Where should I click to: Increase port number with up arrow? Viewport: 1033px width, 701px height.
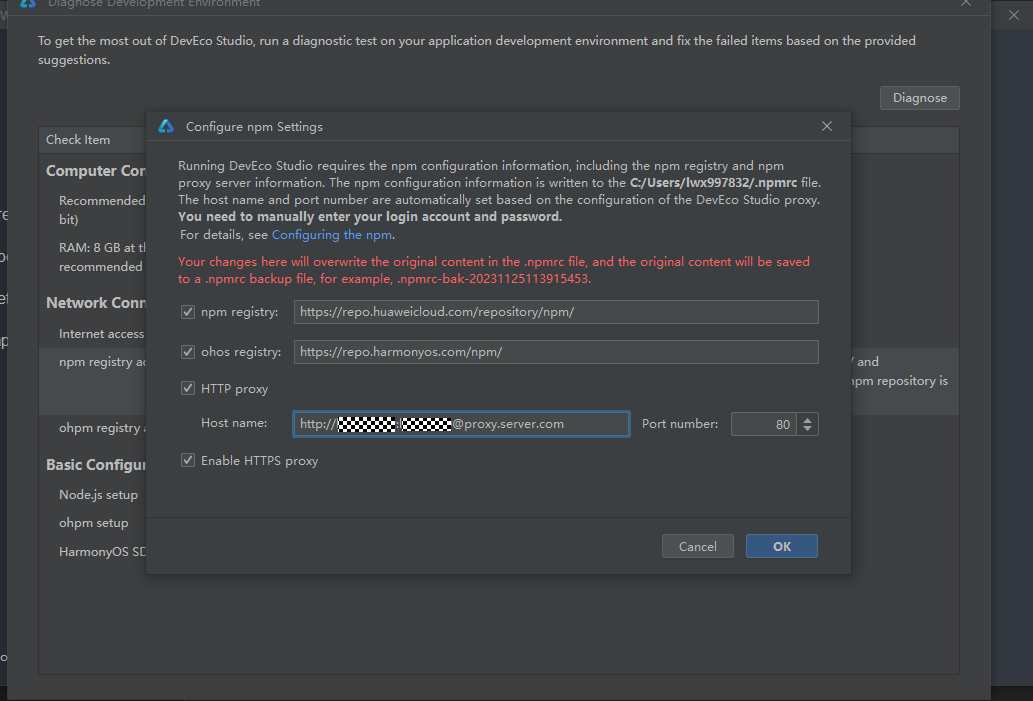[808, 419]
